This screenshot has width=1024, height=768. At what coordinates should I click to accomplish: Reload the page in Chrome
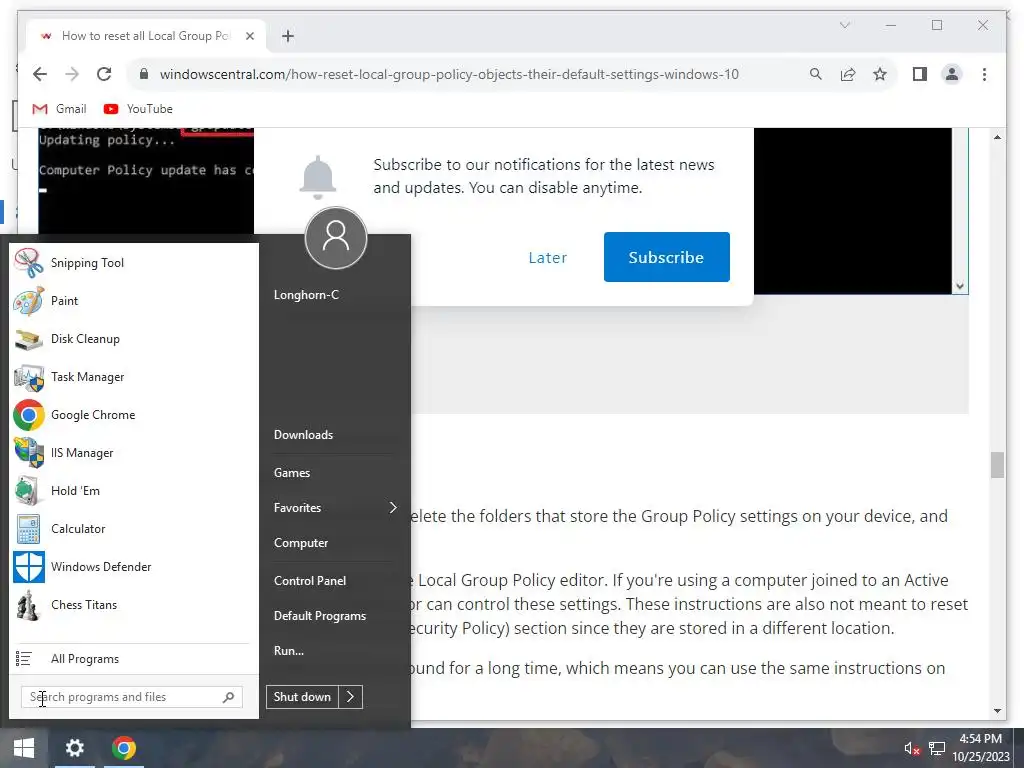[104, 74]
